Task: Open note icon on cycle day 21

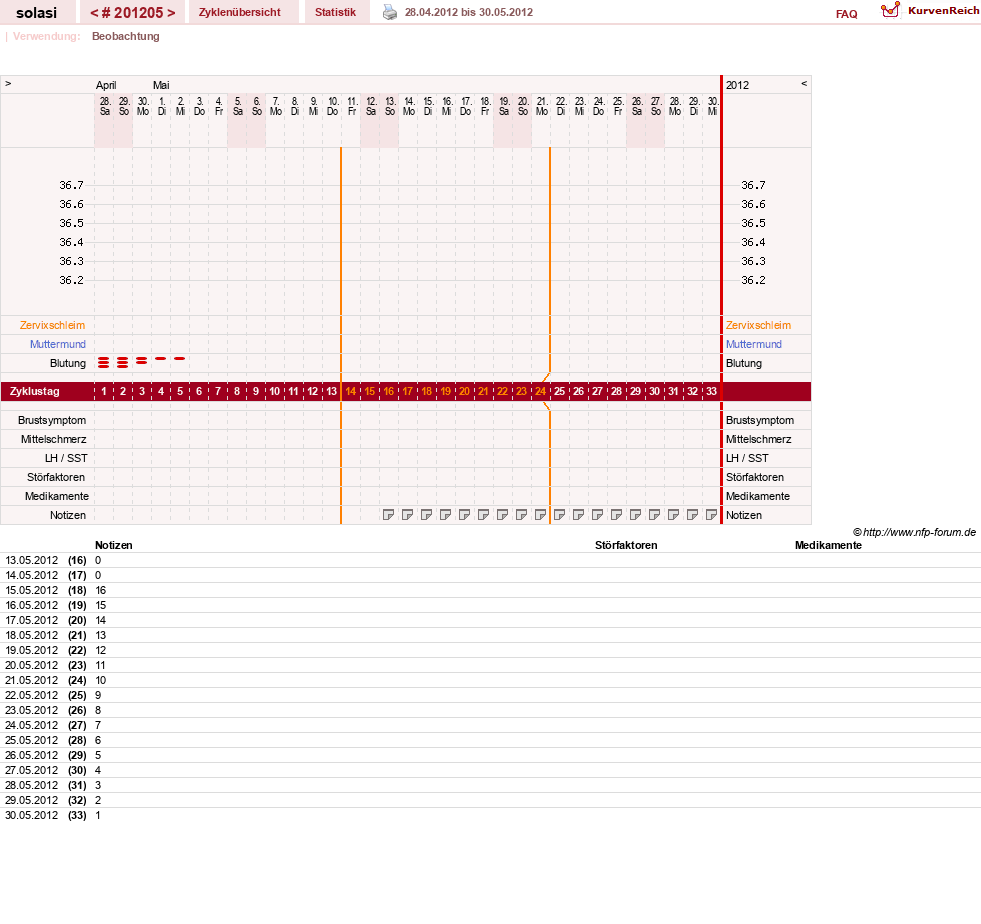Action: 484,515
